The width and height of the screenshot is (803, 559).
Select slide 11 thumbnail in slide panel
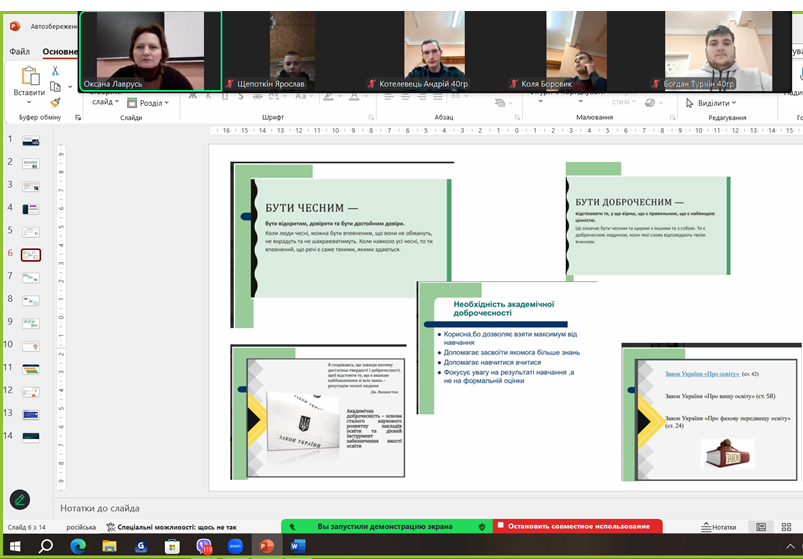click(x=30, y=369)
